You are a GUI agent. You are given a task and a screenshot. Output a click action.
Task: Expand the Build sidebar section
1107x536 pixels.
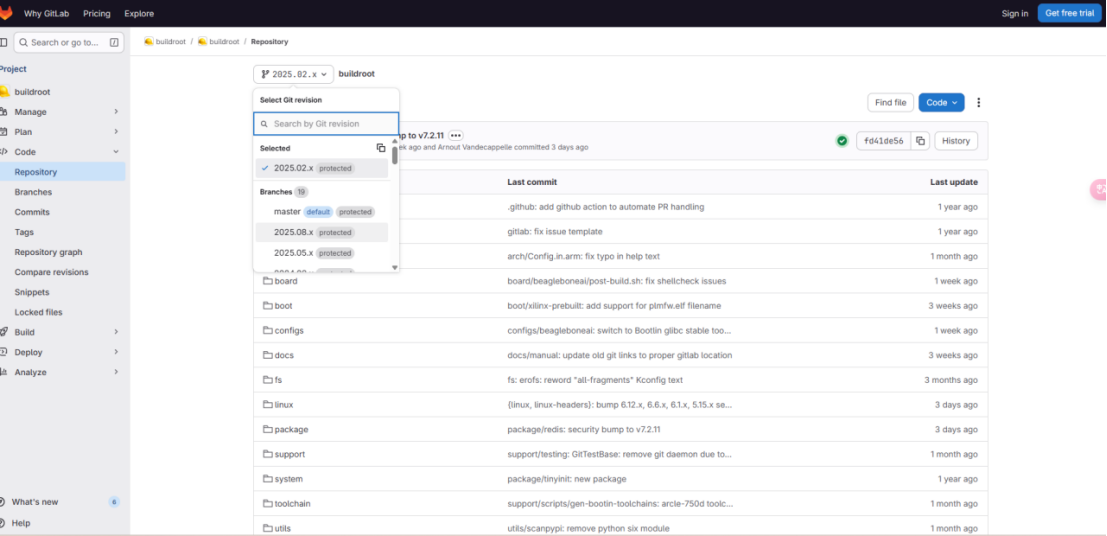(x=62, y=332)
